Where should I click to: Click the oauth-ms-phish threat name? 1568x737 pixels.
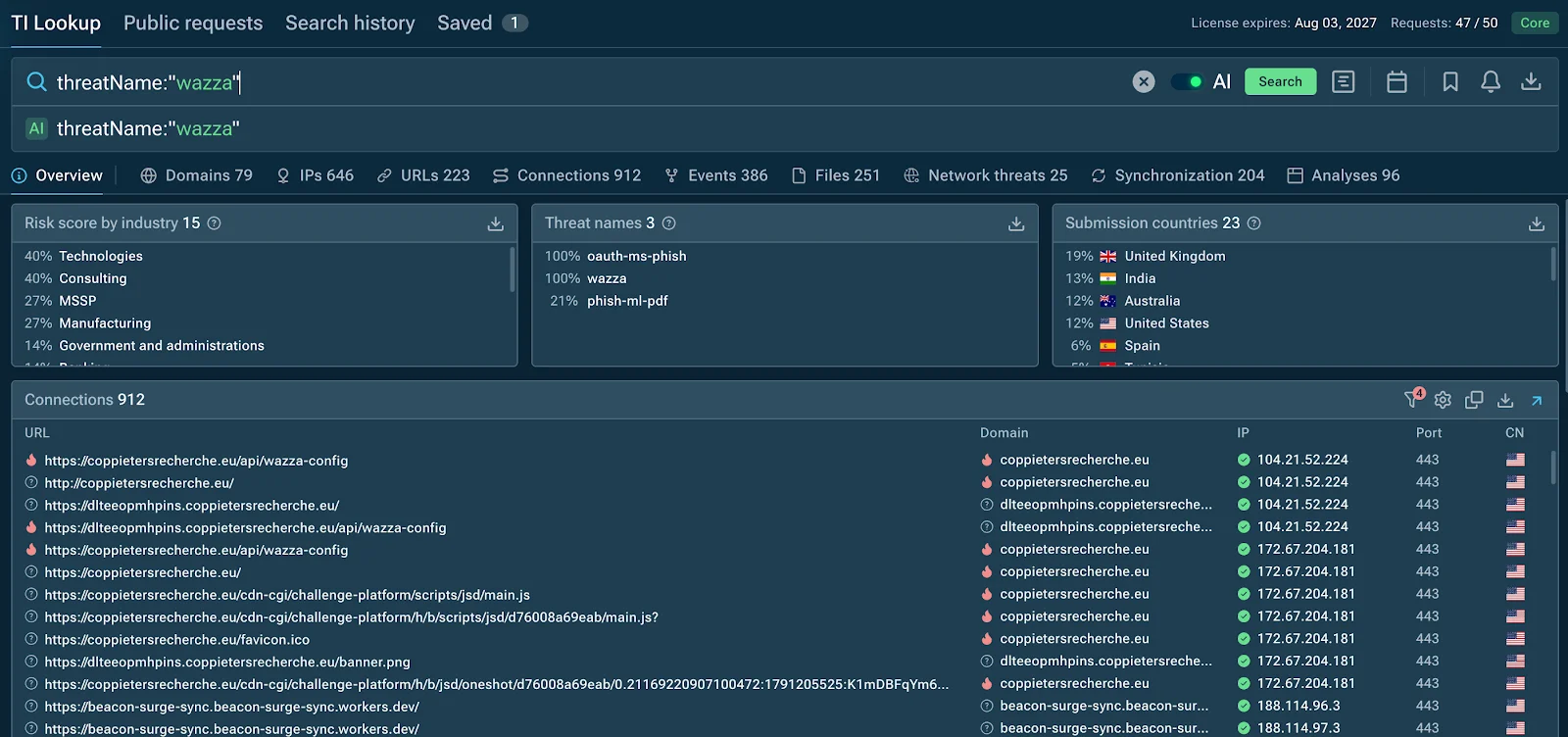click(637, 256)
